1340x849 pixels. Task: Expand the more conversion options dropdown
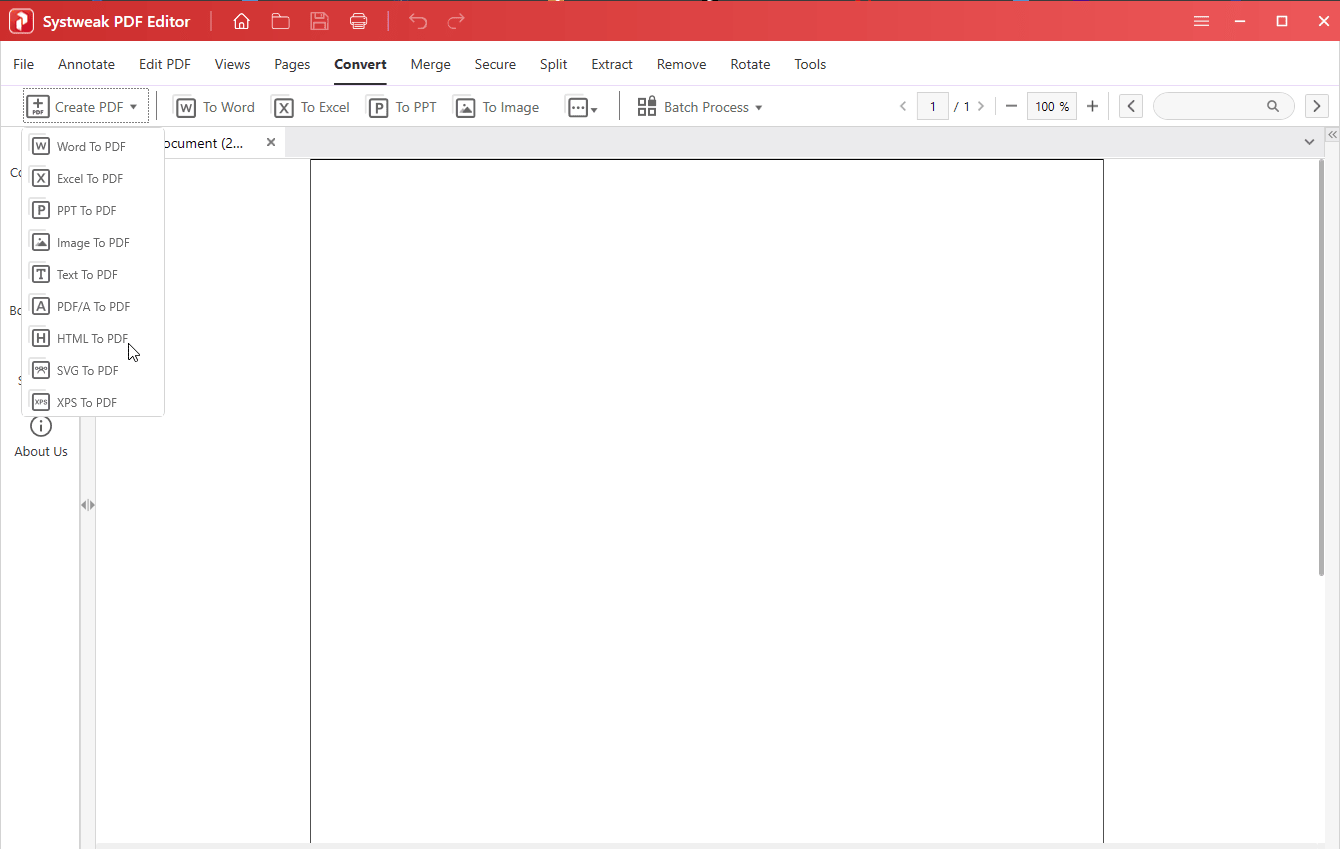click(x=582, y=107)
